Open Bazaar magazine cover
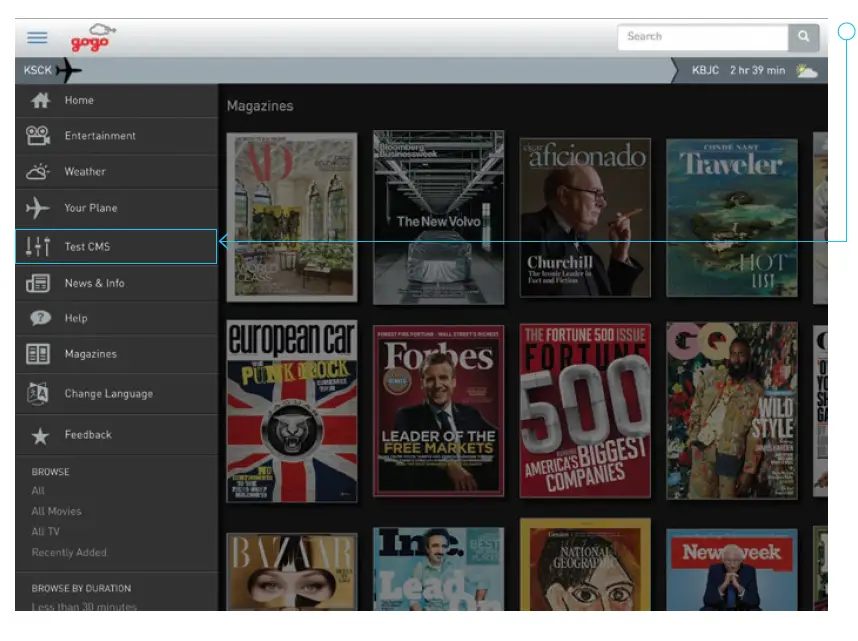Screen dimensions: 858x641 pos(292,571)
